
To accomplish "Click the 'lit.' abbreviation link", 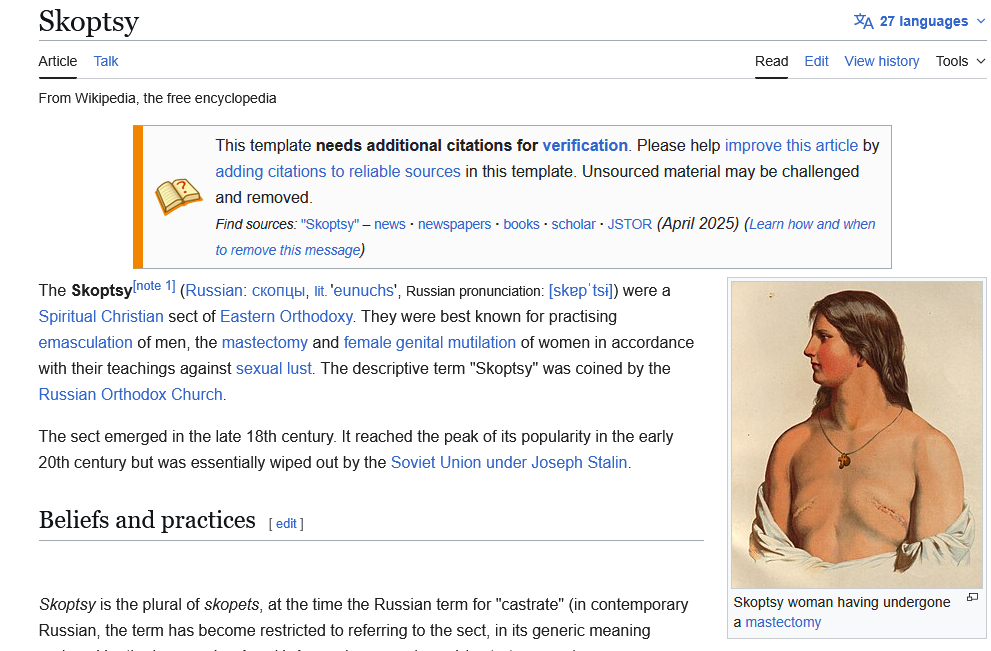I will pyautogui.click(x=320, y=291).
